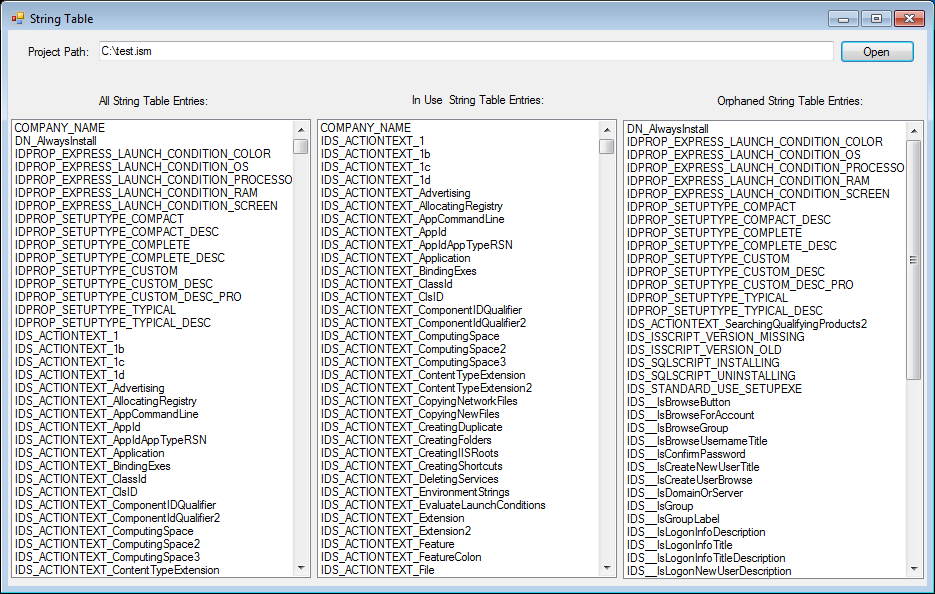The height and width of the screenshot is (594, 935).
Task: Click the String Table window title icon
Action: [18, 18]
